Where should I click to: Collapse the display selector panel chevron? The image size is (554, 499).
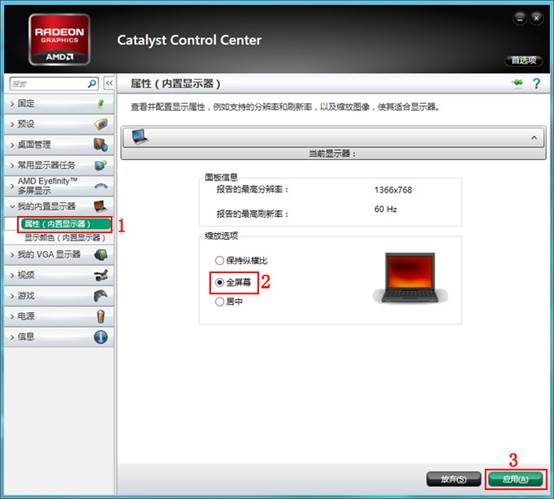click(x=534, y=137)
